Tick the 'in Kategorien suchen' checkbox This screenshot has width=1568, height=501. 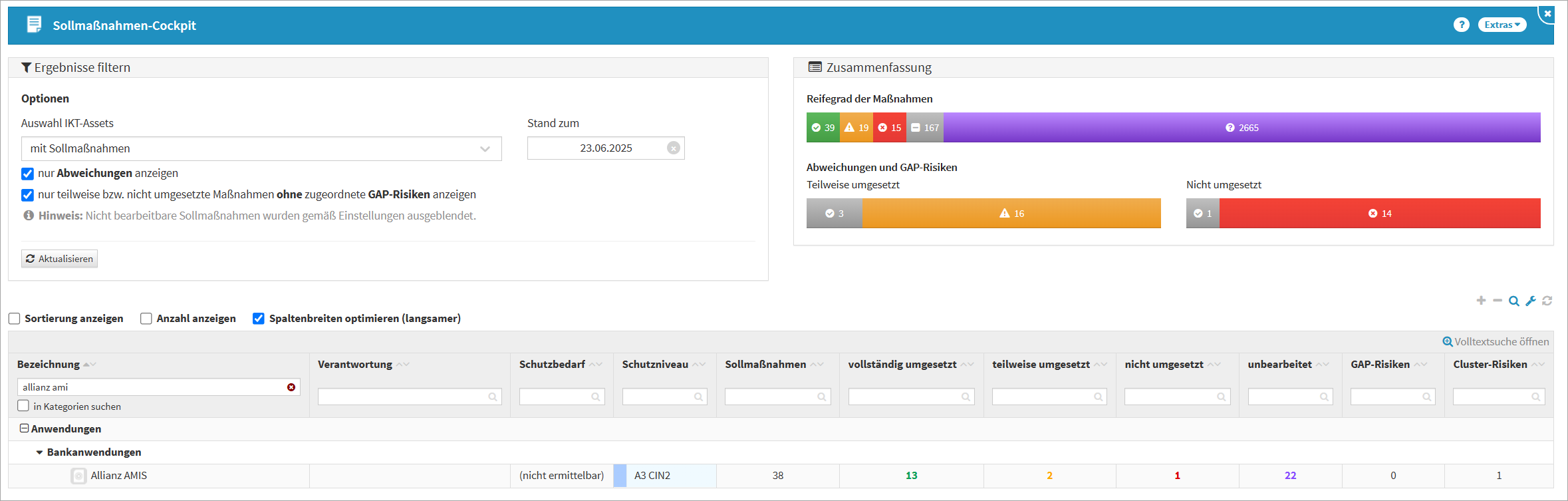tap(23, 406)
